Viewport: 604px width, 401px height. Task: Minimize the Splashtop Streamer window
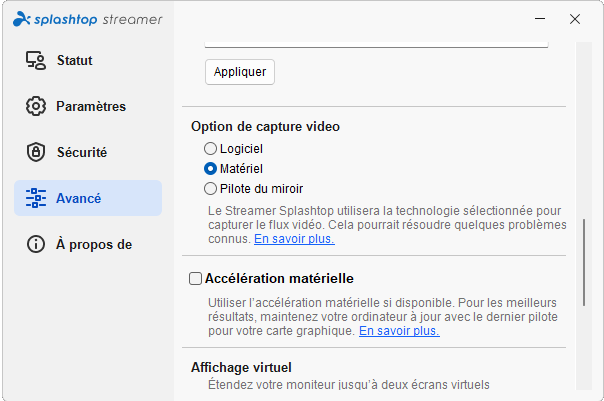[540, 18]
